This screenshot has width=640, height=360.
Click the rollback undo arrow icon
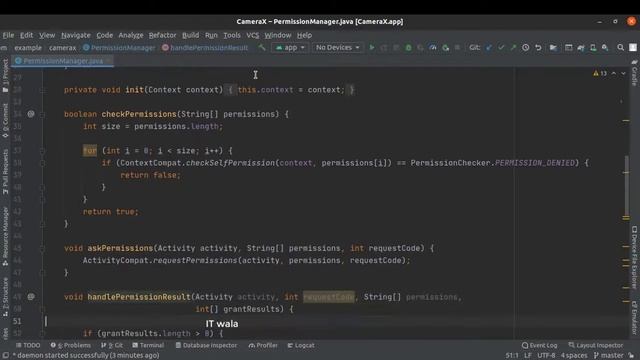[538, 48]
